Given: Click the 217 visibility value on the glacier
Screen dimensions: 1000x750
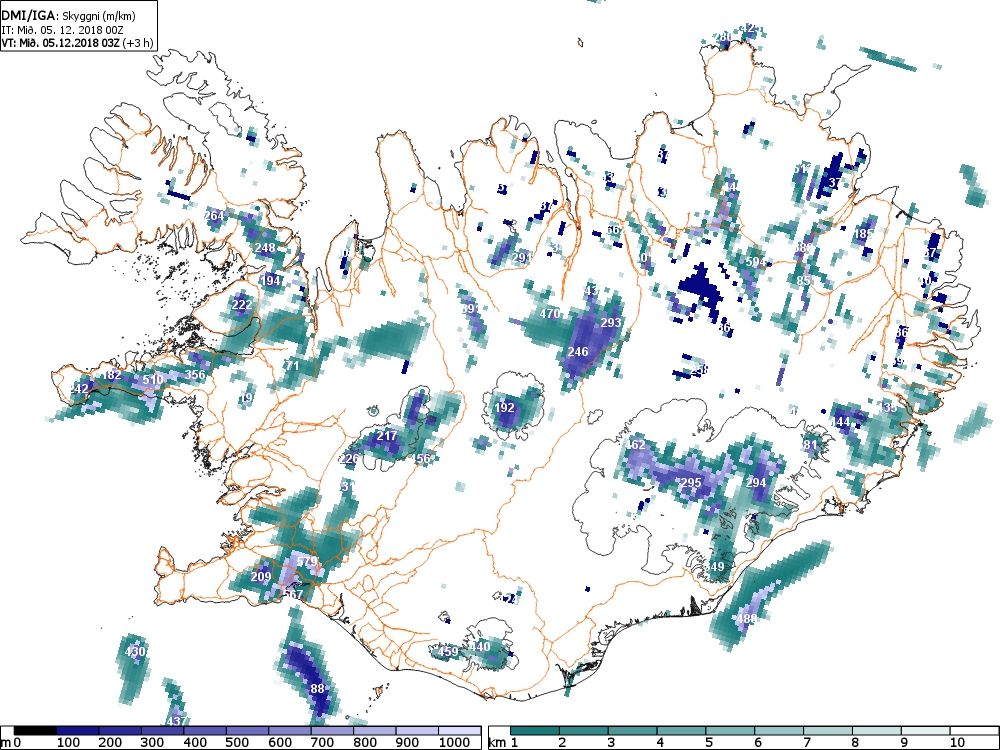Looking at the screenshot, I should pyautogui.click(x=387, y=436).
